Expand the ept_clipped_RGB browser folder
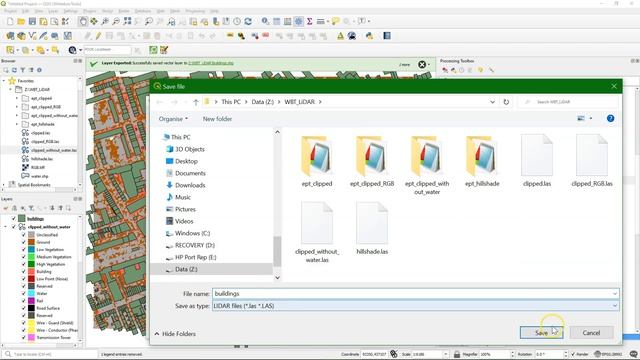 pos(17,107)
